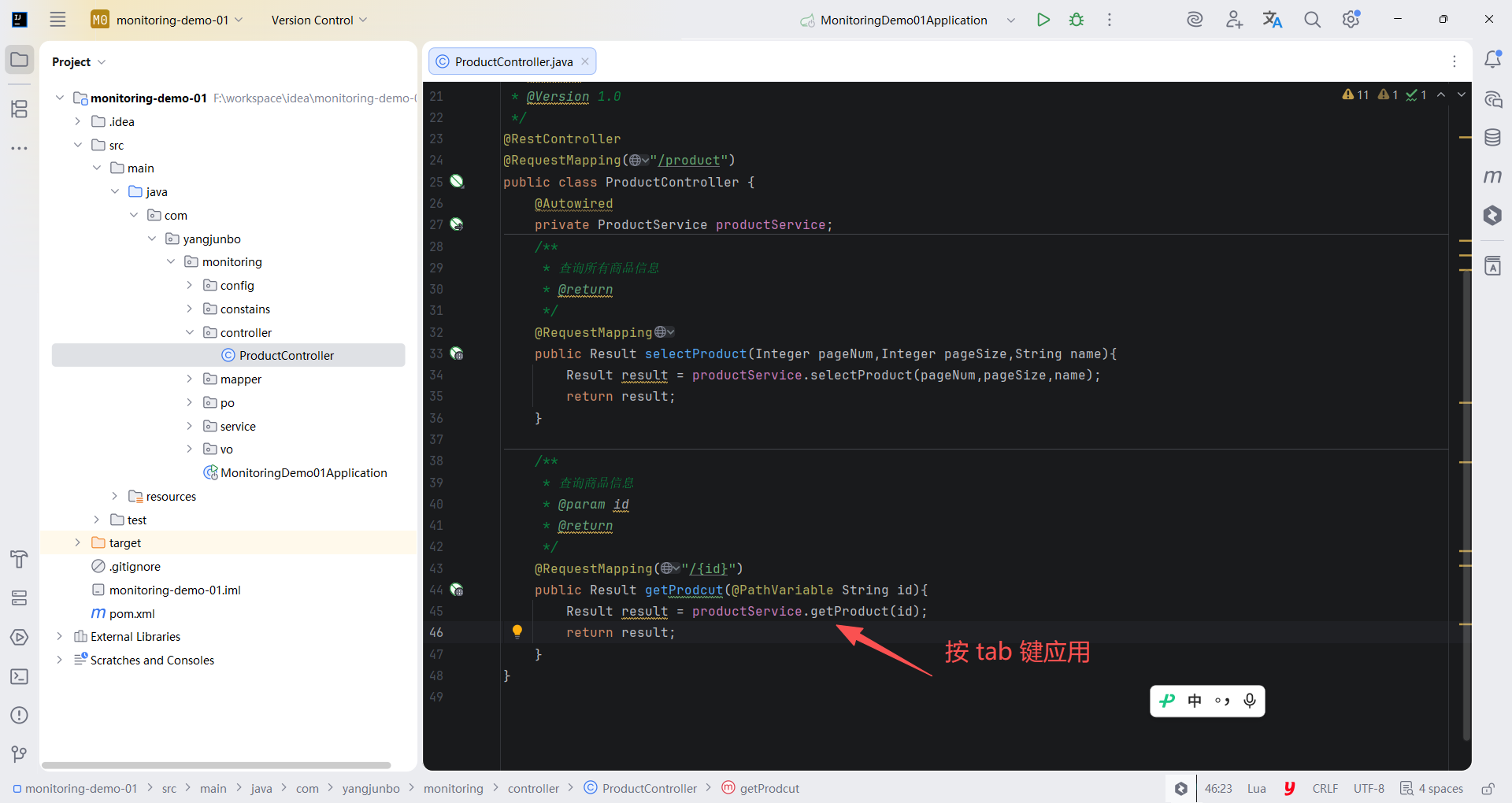The height and width of the screenshot is (803, 1512).
Task: Show more tool windows ellipsis icon
Action: click(x=20, y=148)
